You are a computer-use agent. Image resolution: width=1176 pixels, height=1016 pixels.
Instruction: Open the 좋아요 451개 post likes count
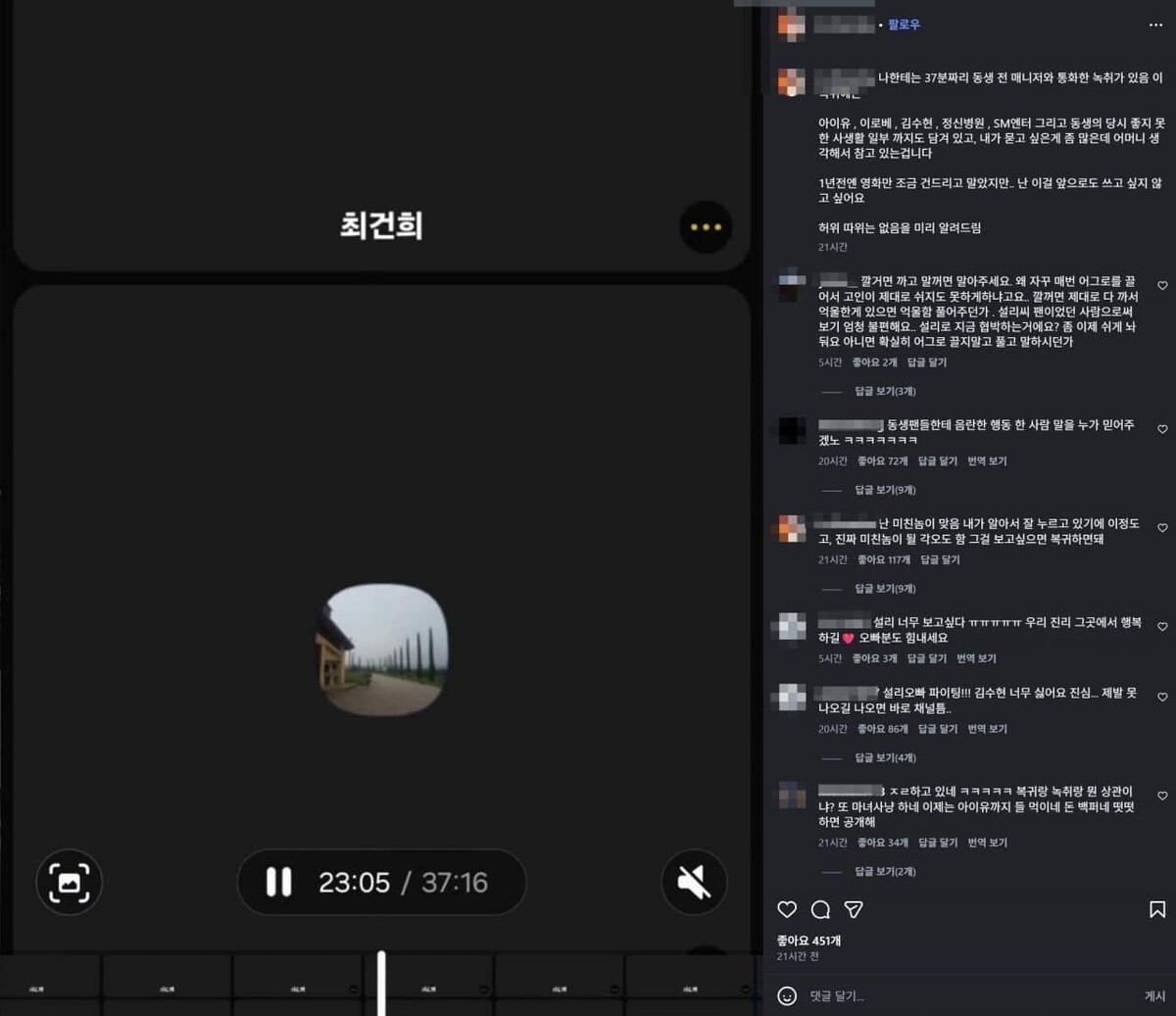click(x=808, y=941)
